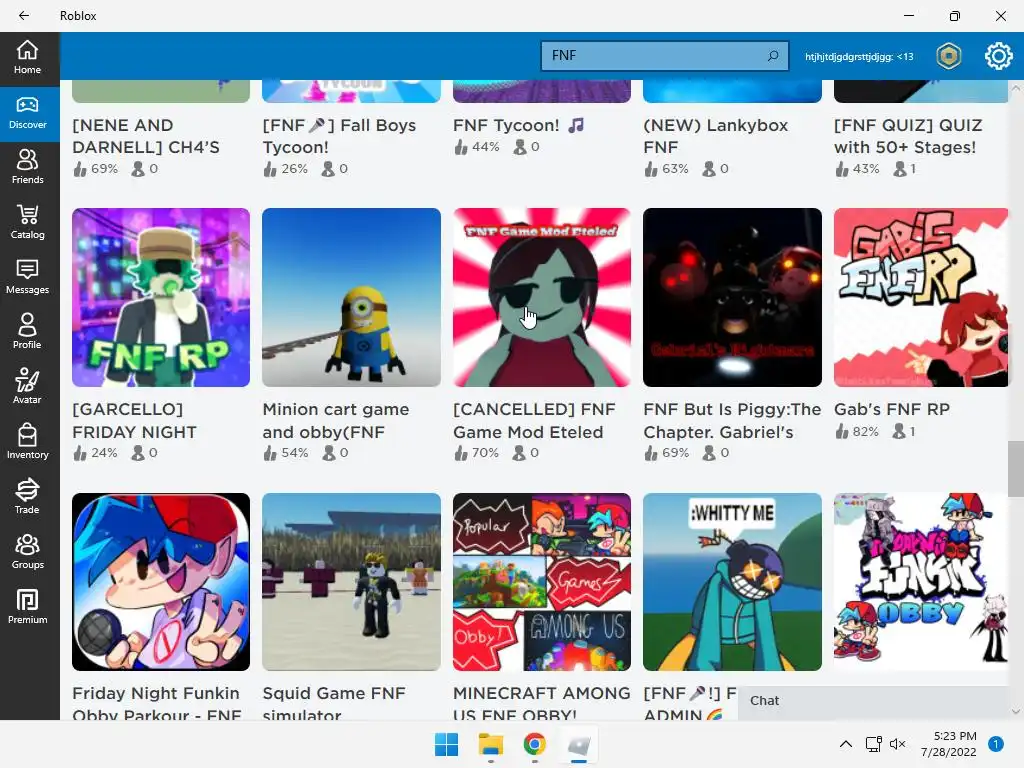Open the Inventory backpack icon
This screenshot has width=1024, height=768.
[27, 442]
